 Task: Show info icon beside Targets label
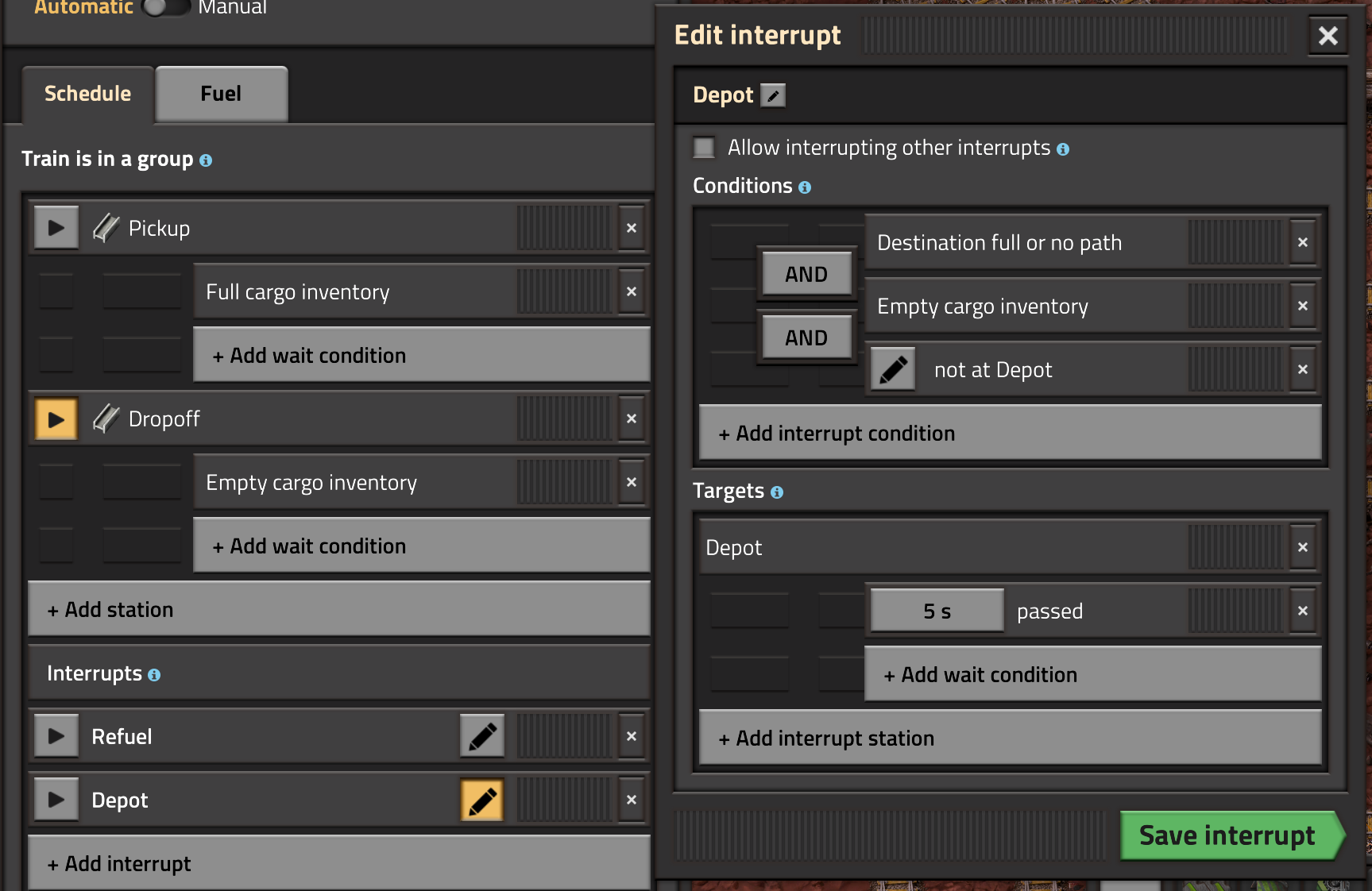pos(777,492)
